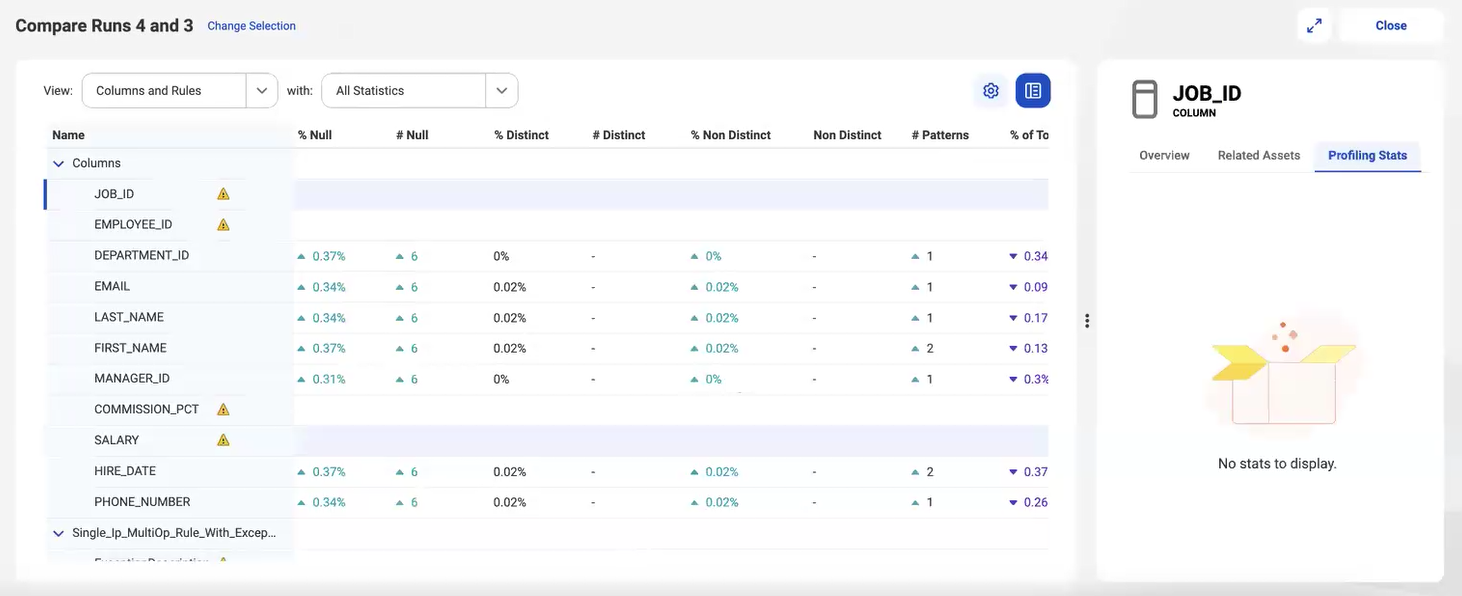Sort by the # Patterns column header
This screenshot has height=596, width=1462.
tap(940, 135)
